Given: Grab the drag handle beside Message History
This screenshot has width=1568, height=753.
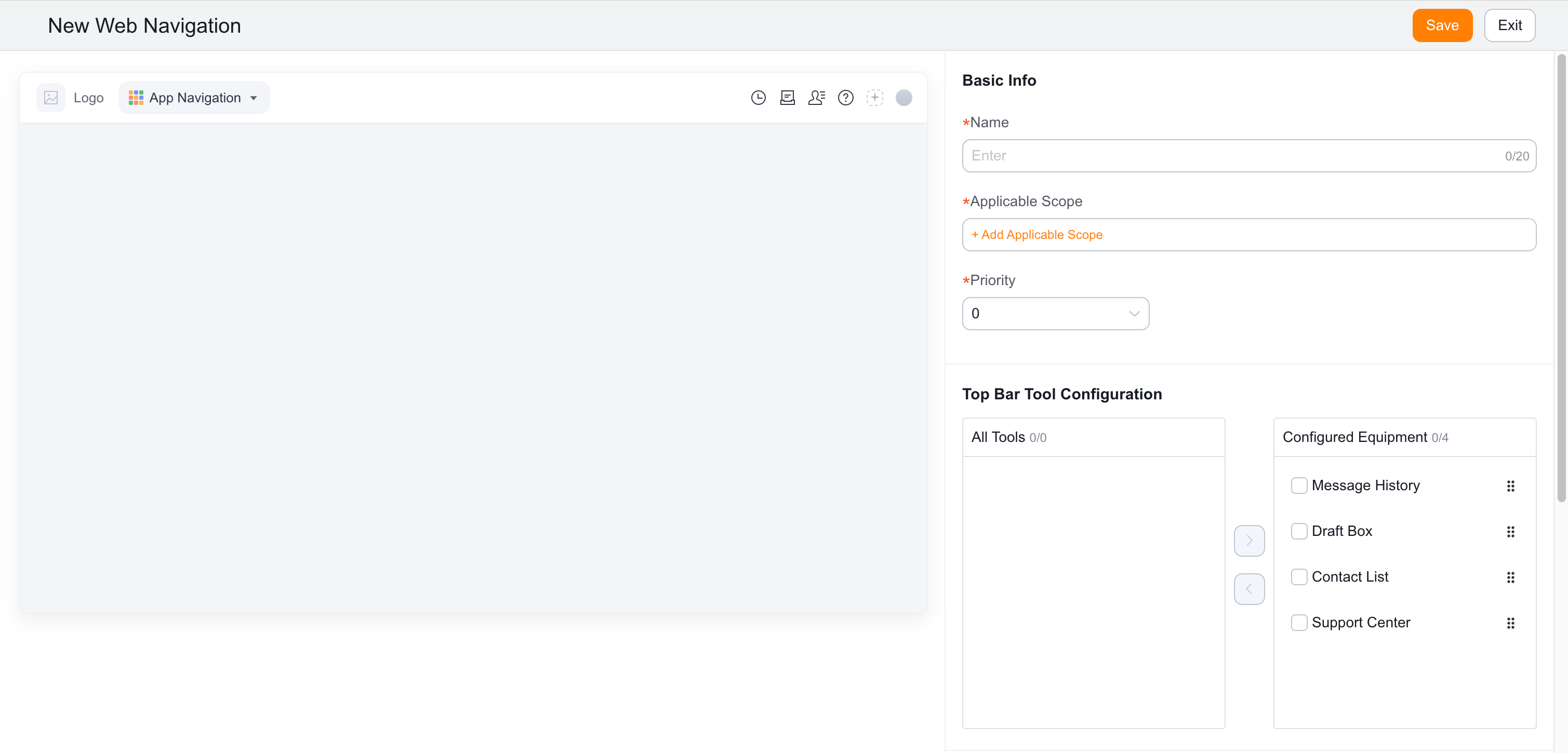Looking at the screenshot, I should [1511, 486].
